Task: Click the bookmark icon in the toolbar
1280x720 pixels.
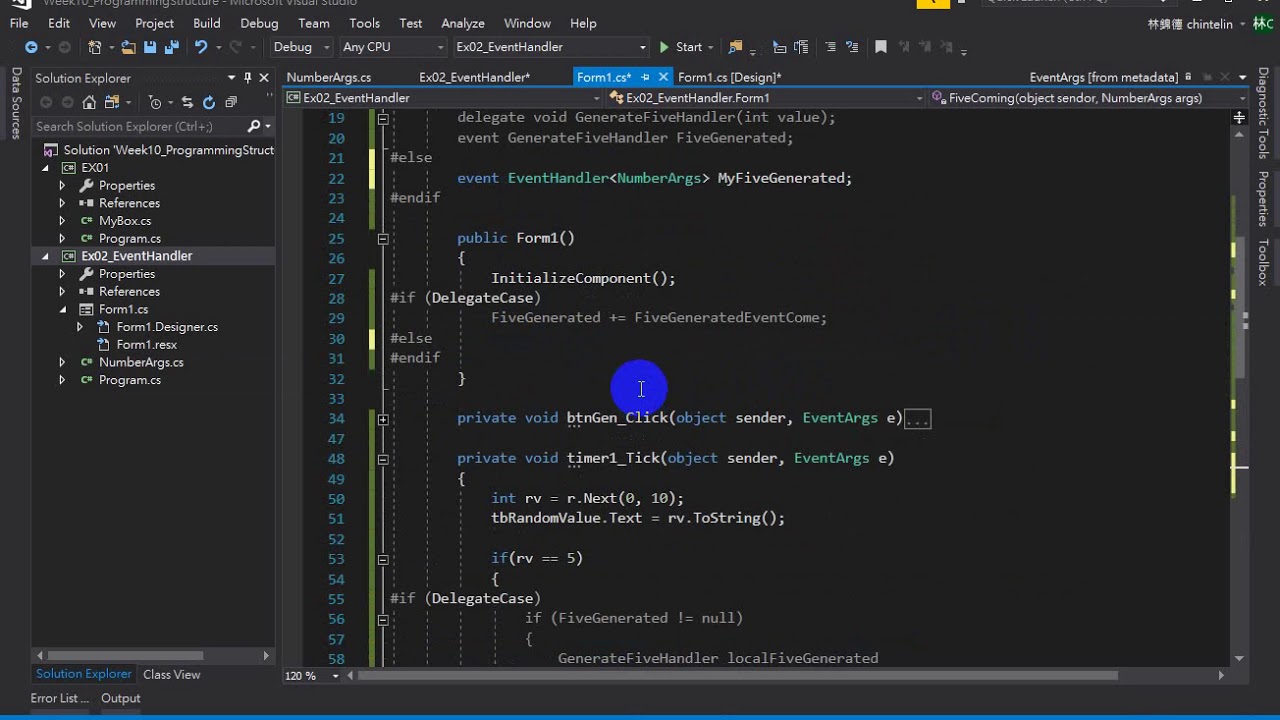Action: coord(881,47)
